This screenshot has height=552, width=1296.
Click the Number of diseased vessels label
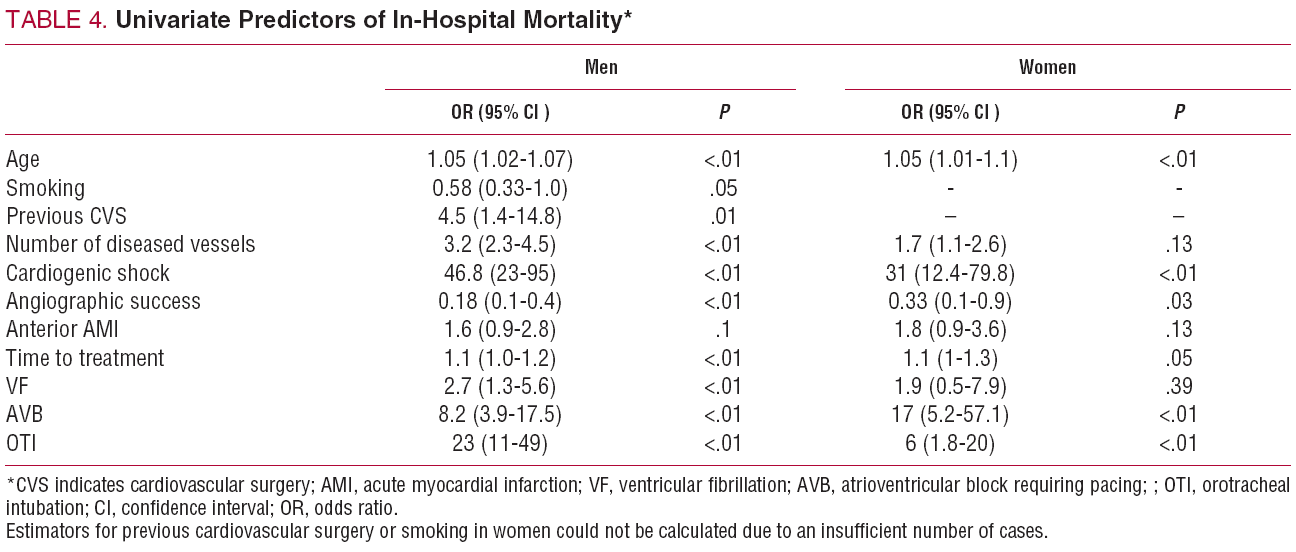130,244
